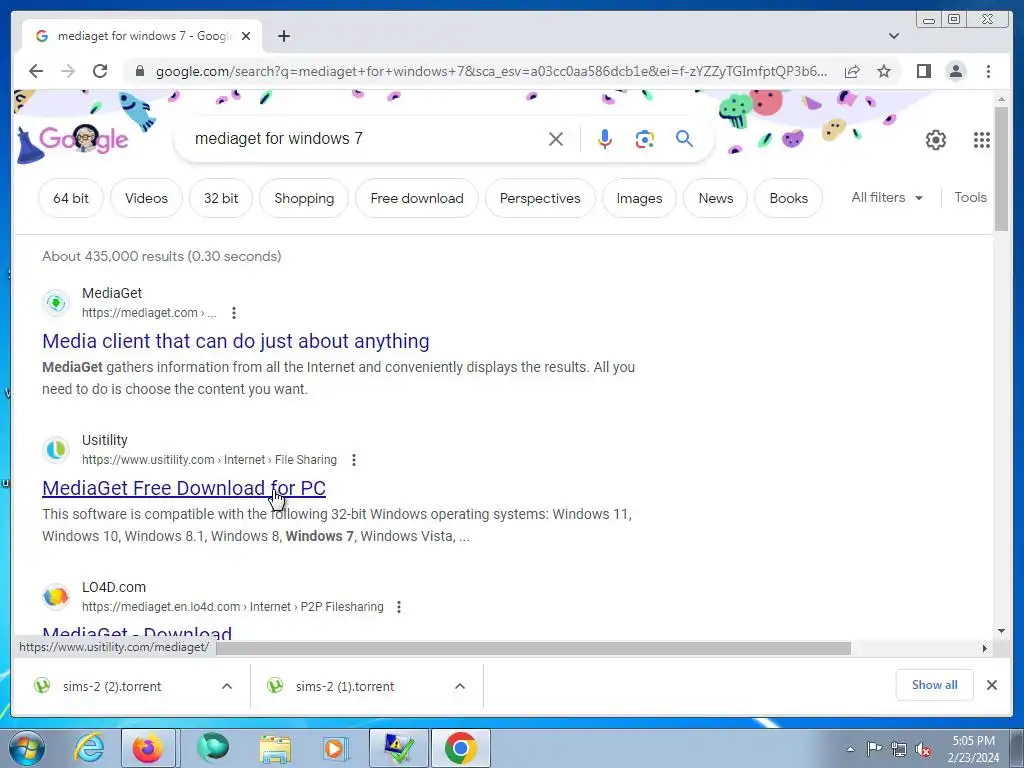
Task: Open the downloaded sims-2 (2).torrent file
Action: pos(112,686)
